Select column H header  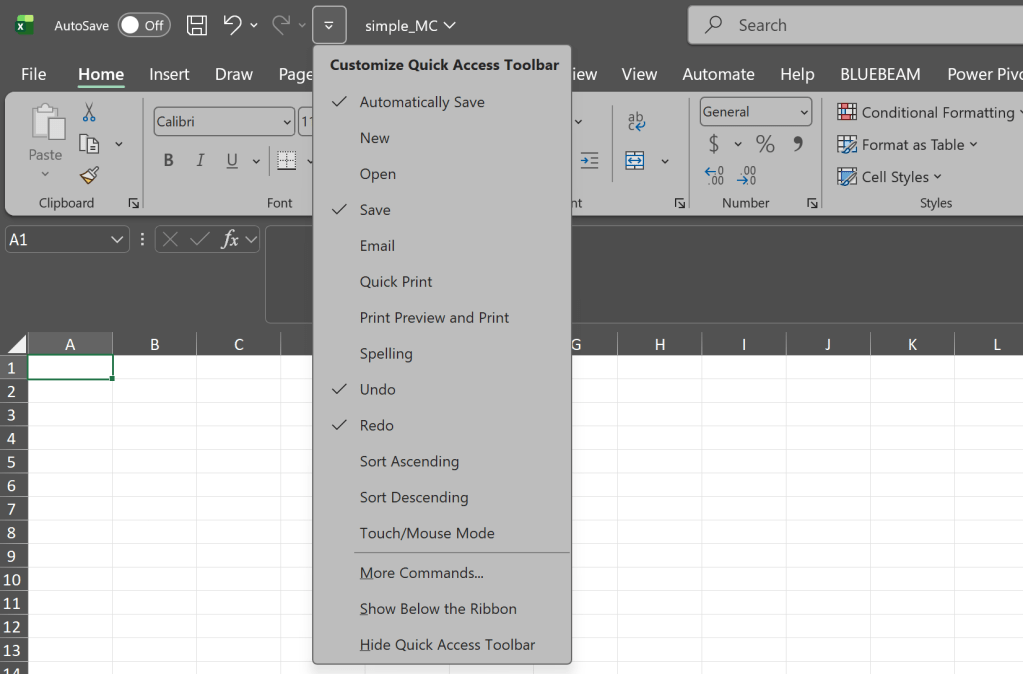pos(660,344)
